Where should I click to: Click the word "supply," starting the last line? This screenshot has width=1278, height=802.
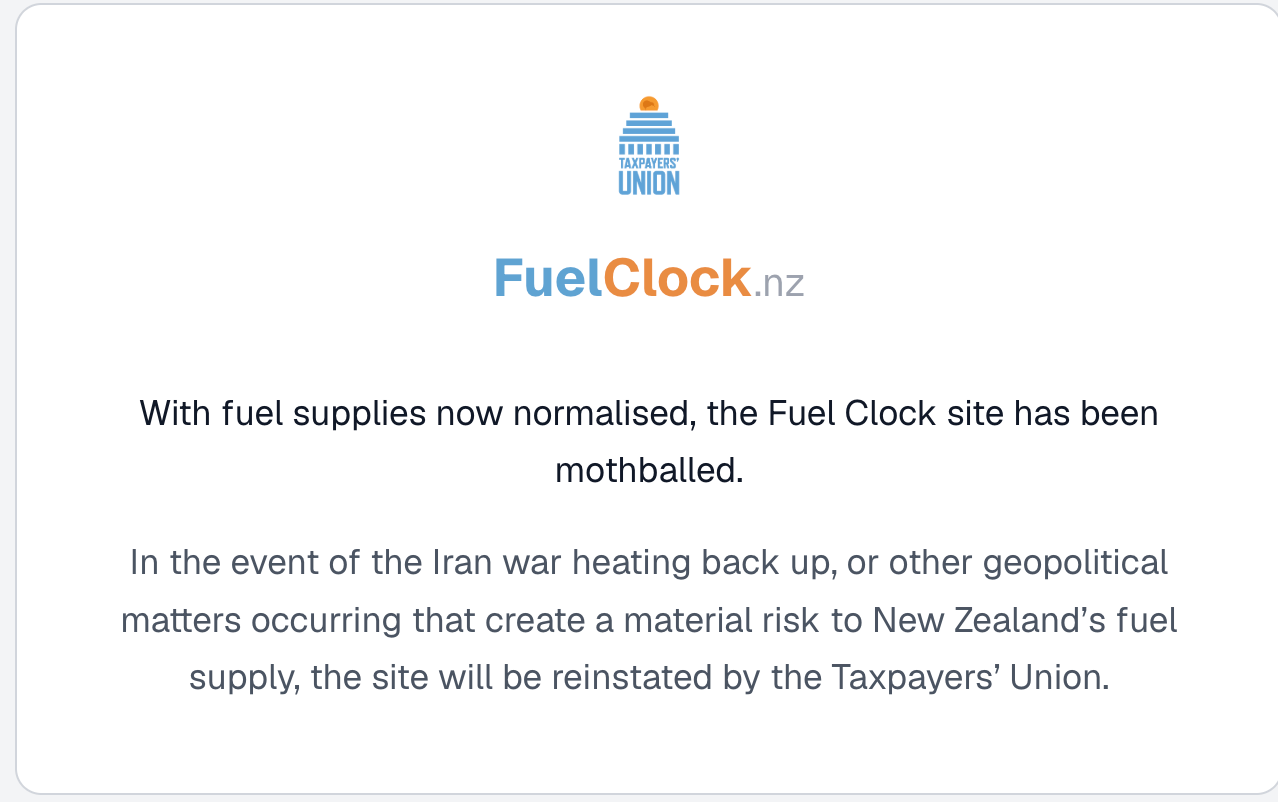[245, 679]
